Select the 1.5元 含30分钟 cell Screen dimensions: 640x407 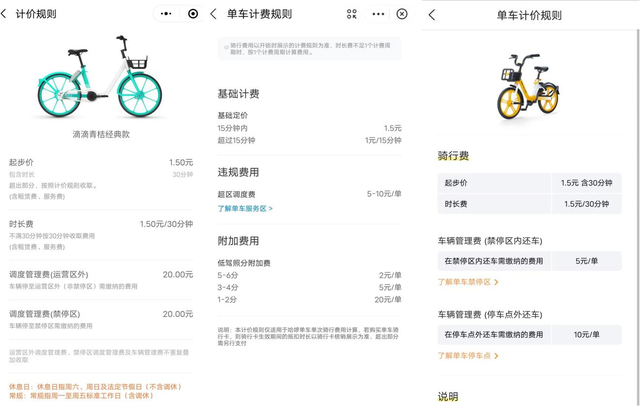(587, 183)
